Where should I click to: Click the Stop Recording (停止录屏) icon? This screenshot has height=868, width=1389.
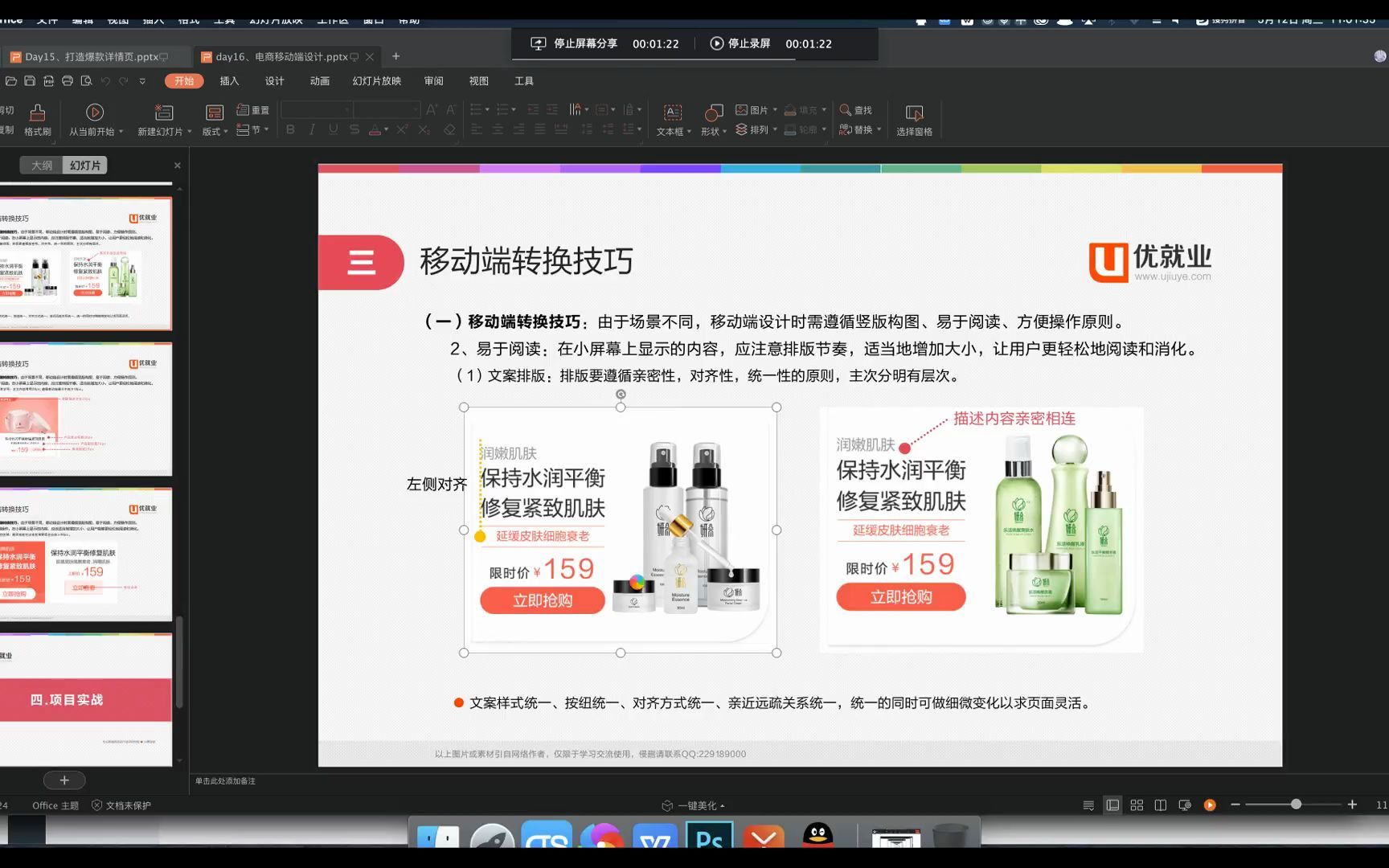717,43
